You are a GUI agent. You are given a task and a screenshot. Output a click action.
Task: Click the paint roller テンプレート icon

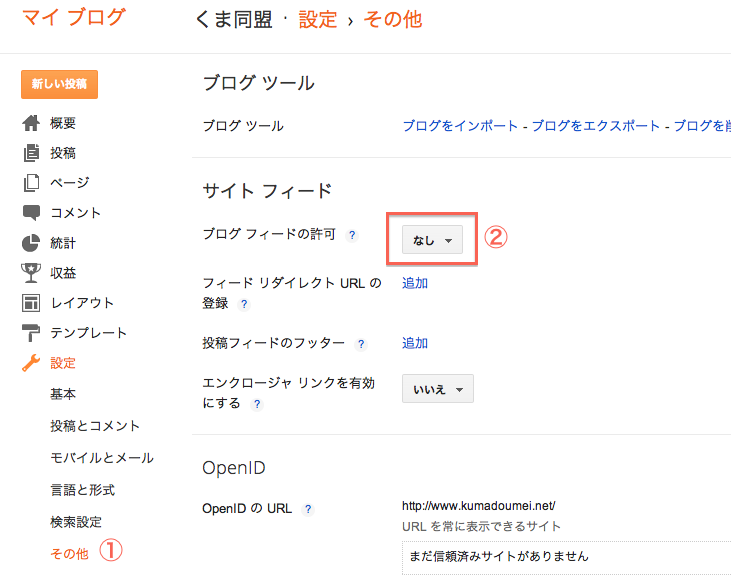coord(31,333)
